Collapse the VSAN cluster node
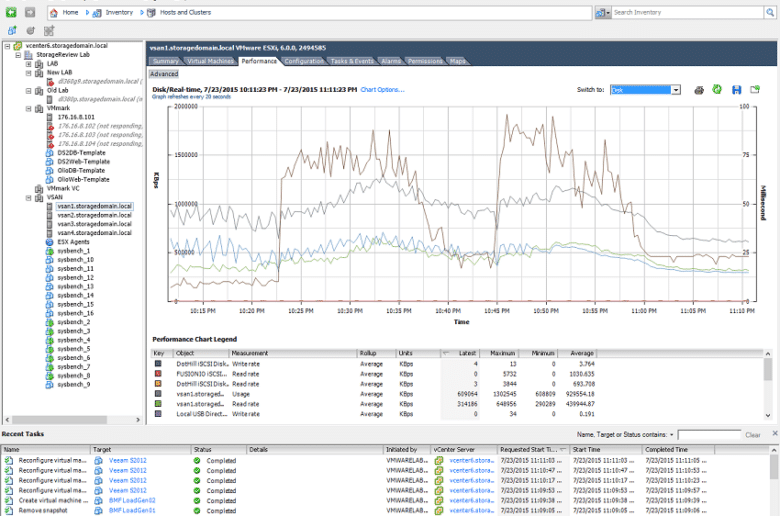 point(28,198)
